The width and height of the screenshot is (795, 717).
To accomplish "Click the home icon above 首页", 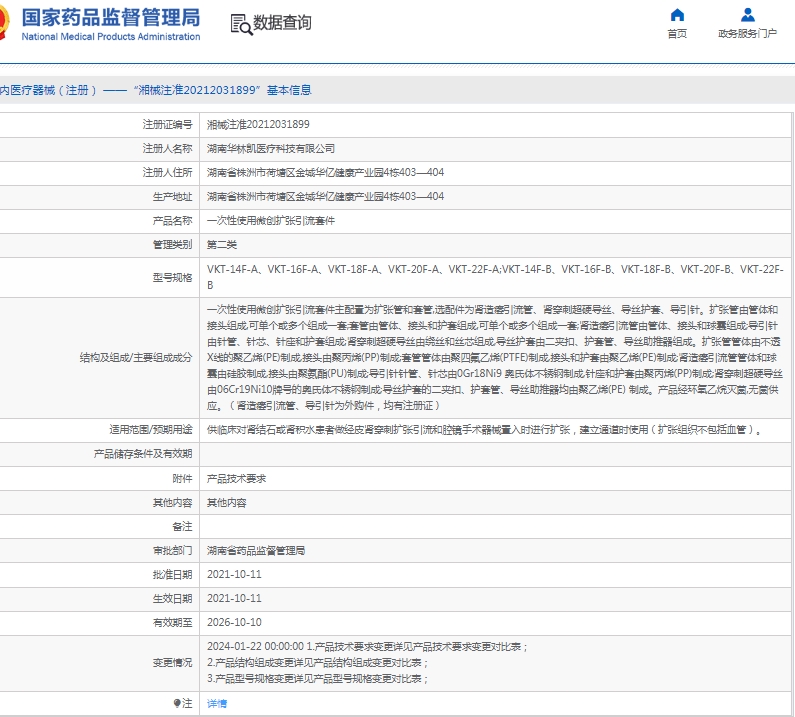I will pyautogui.click(x=677, y=15).
